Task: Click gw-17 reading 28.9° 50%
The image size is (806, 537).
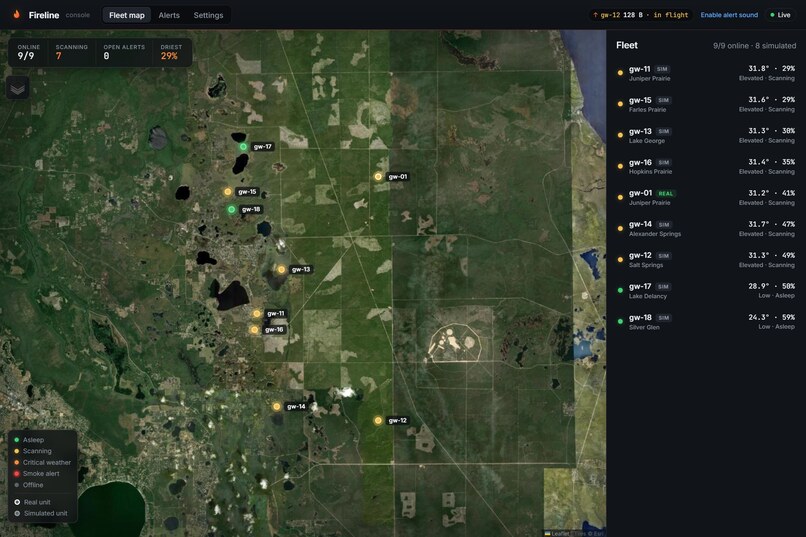Action: click(x=772, y=286)
